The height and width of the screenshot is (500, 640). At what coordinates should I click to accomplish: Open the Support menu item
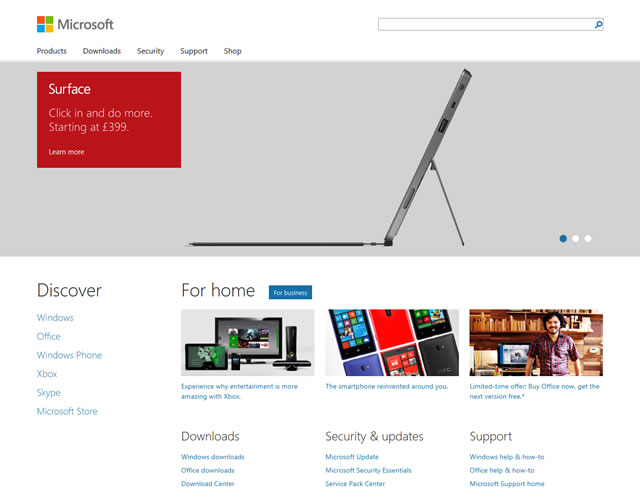[194, 51]
